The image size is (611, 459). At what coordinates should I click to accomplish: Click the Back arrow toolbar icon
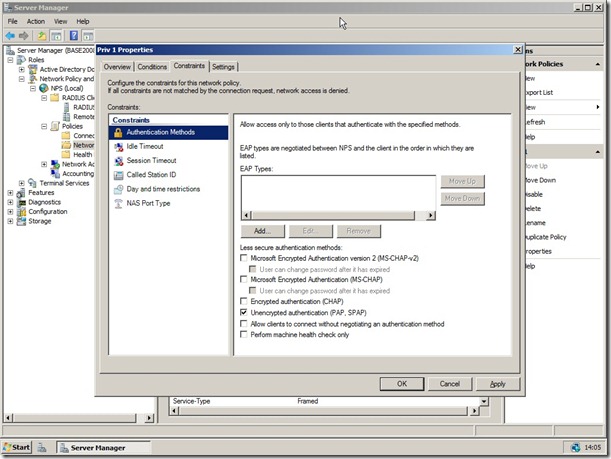pyautogui.click(x=10, y=36)
